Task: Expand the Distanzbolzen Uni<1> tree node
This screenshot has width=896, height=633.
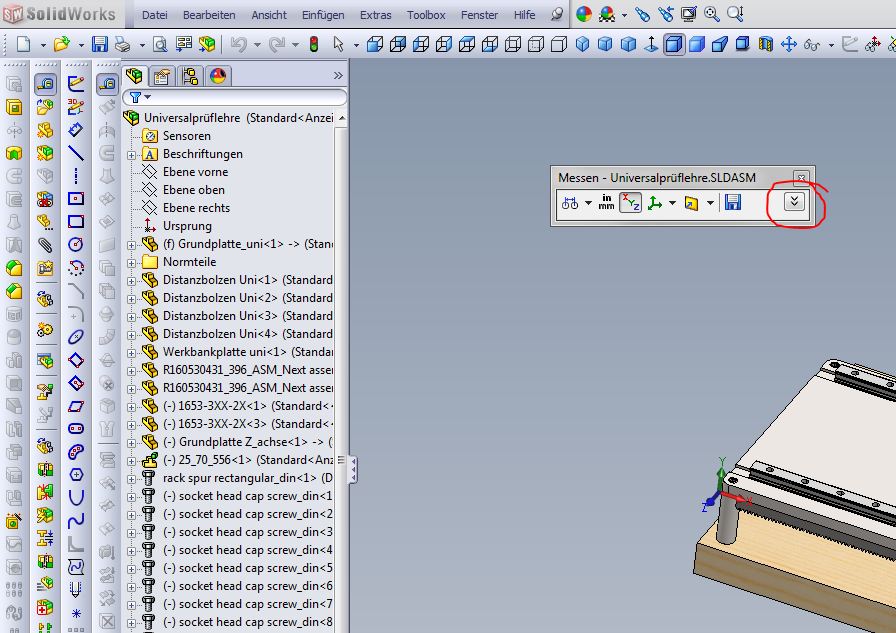Action: click(131, 281)
